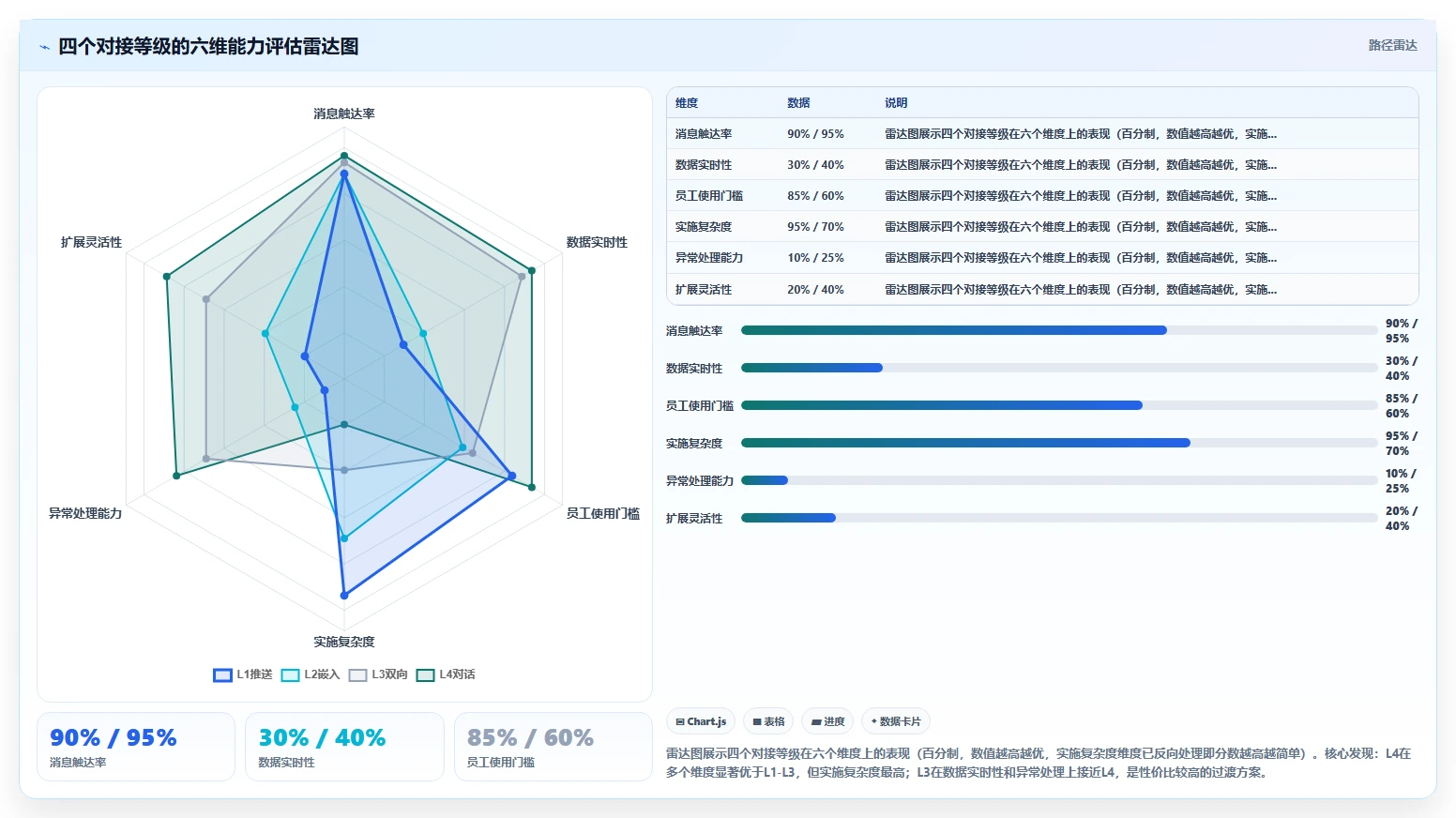
Task: Select the 消息触达率 cell in the table
Action: tap(704, 134)
